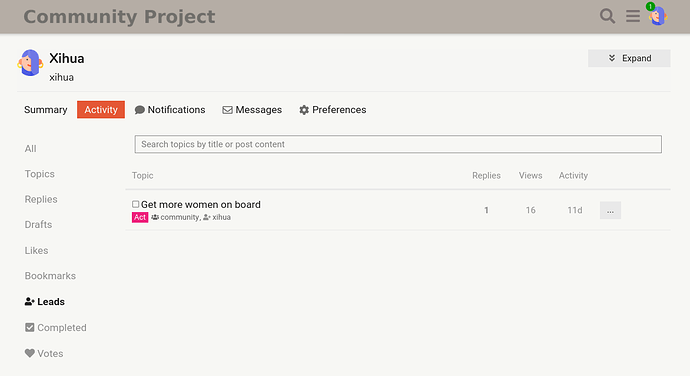The height and width of the screenshot is (376, 690).
Task: Click the pink Act category badge
Action: click(x=140, y=217)
